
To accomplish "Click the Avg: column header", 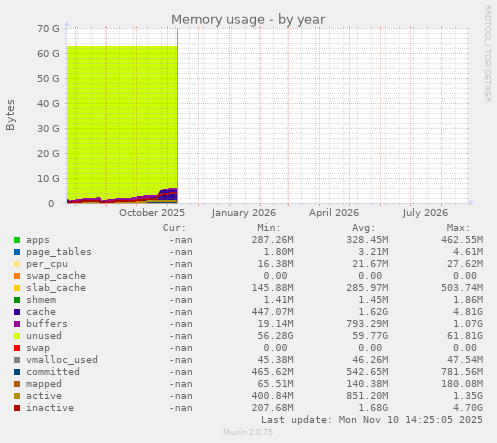I will (364, 228).
